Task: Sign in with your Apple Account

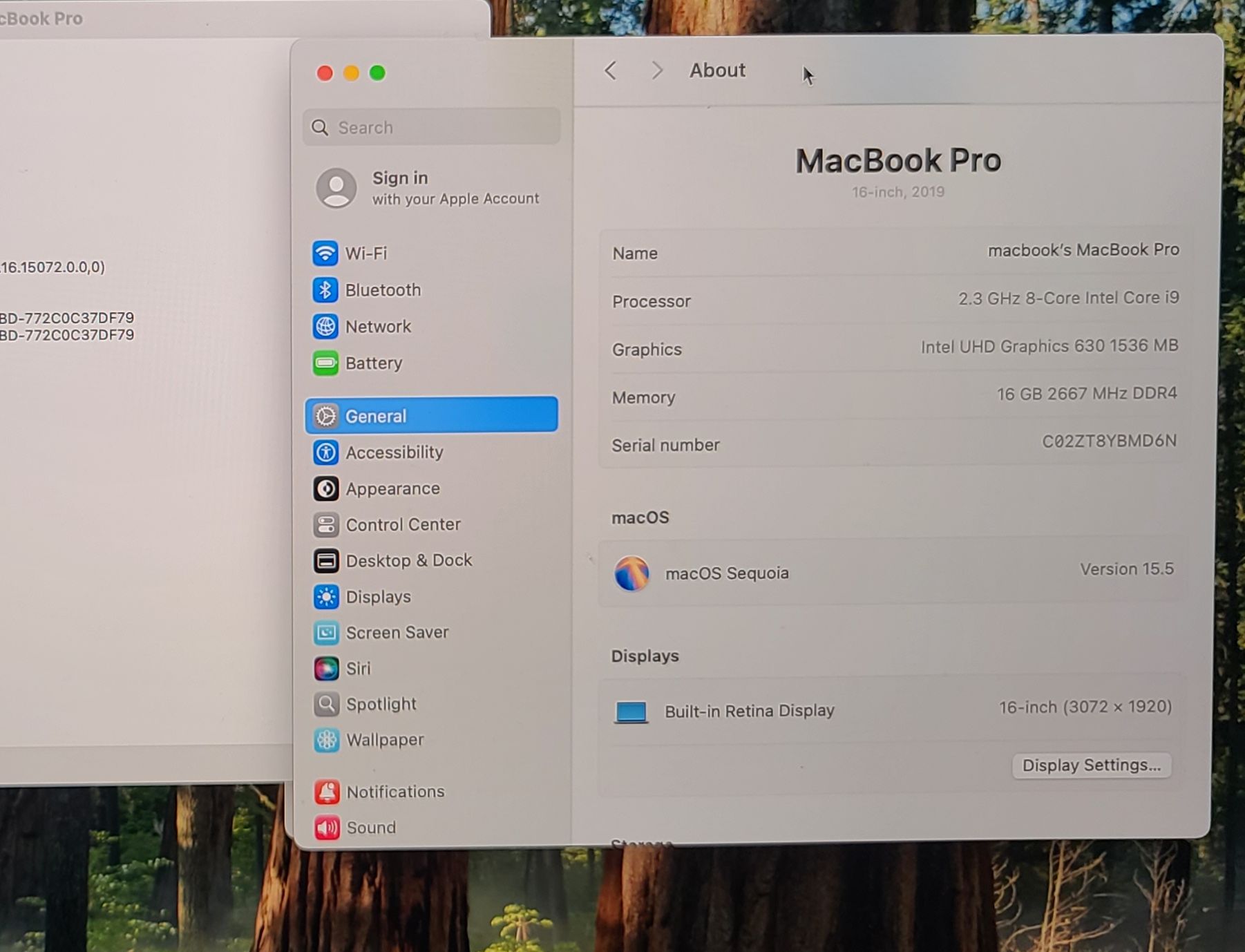Action: (x=428, y=188)
